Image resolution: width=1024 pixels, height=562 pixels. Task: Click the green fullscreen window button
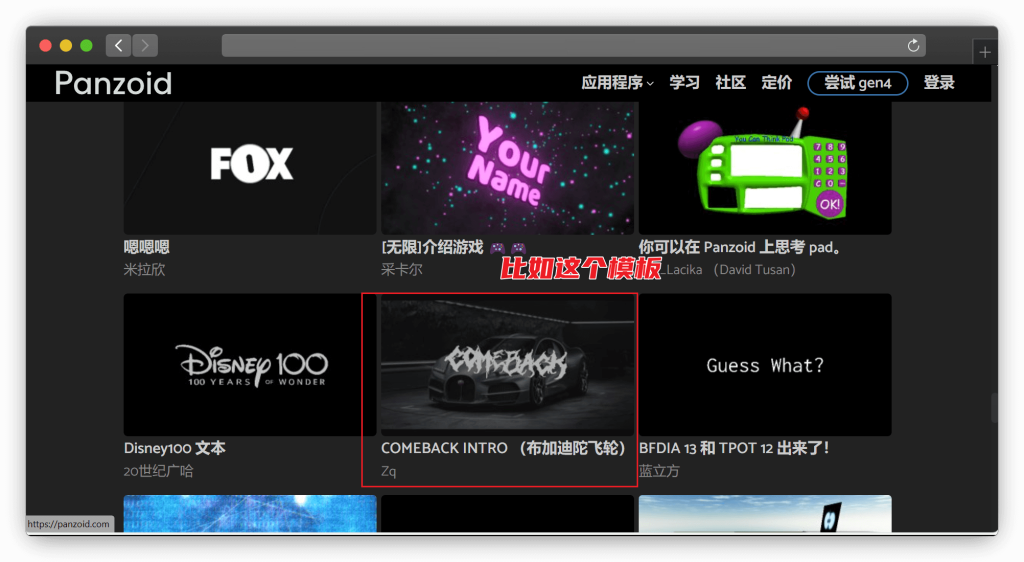(x=86, y=46)
